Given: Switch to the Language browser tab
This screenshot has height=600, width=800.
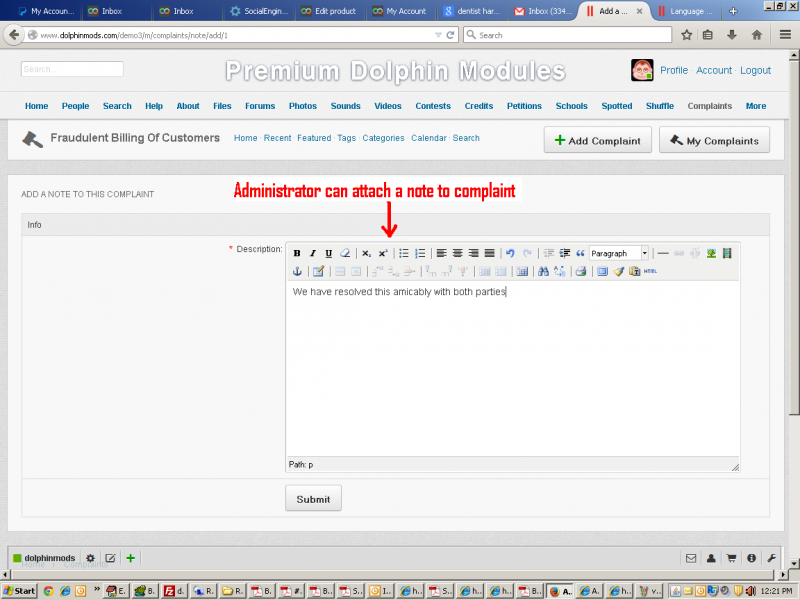Looking at the screenshot, I should (x=685, y=11).
